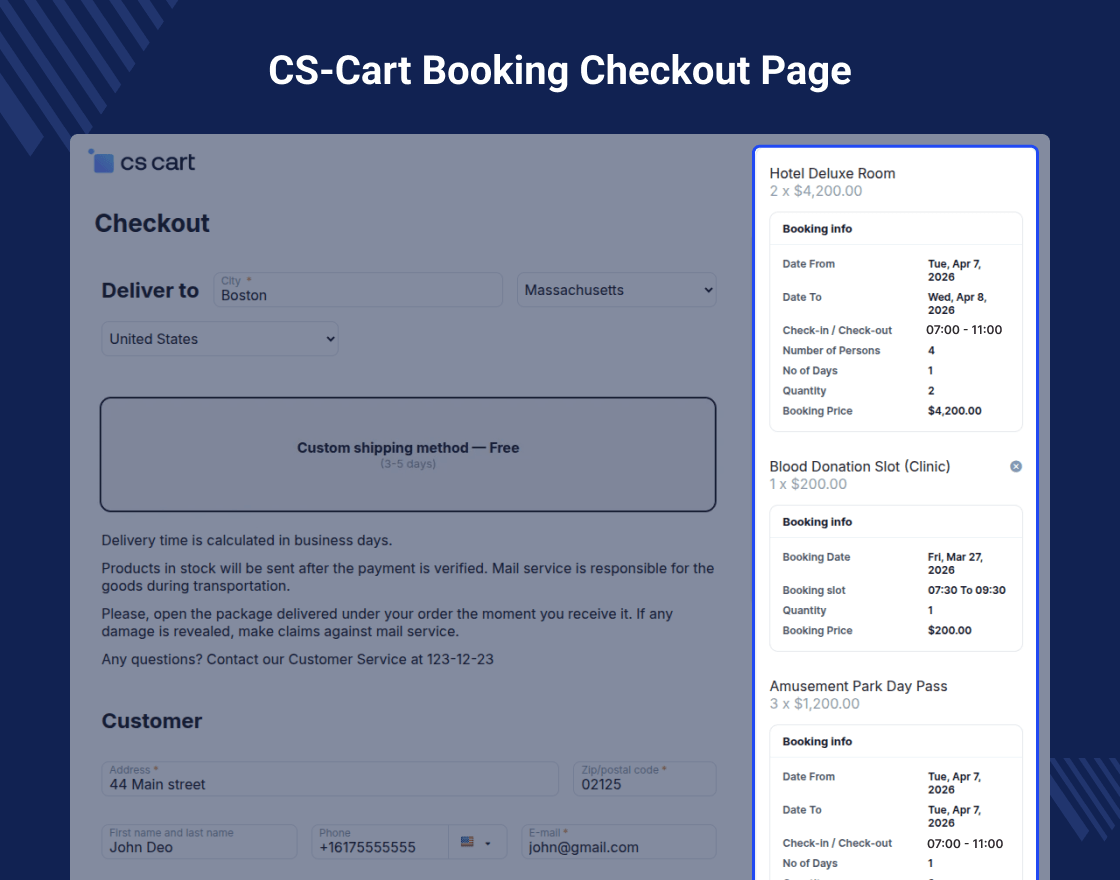Edit the E-mail field john@gmail.com
1120x880 pixels.
[x=619, y=841]
